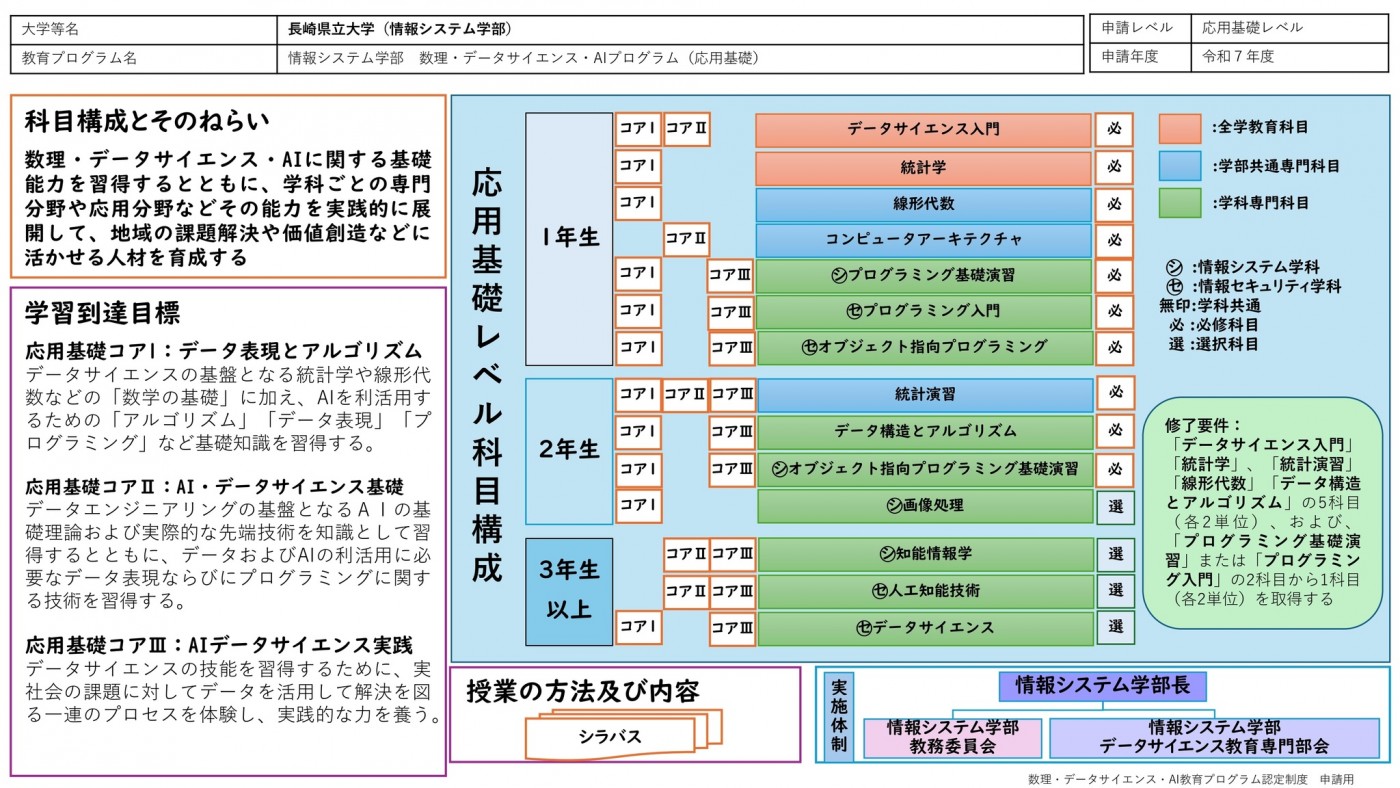Viewport: 1400px width, 788px height.
Task: Click the circled セ 情報セキュリティ学科 legend icon
Action: pyautogui.click(x=1175, y=286)
